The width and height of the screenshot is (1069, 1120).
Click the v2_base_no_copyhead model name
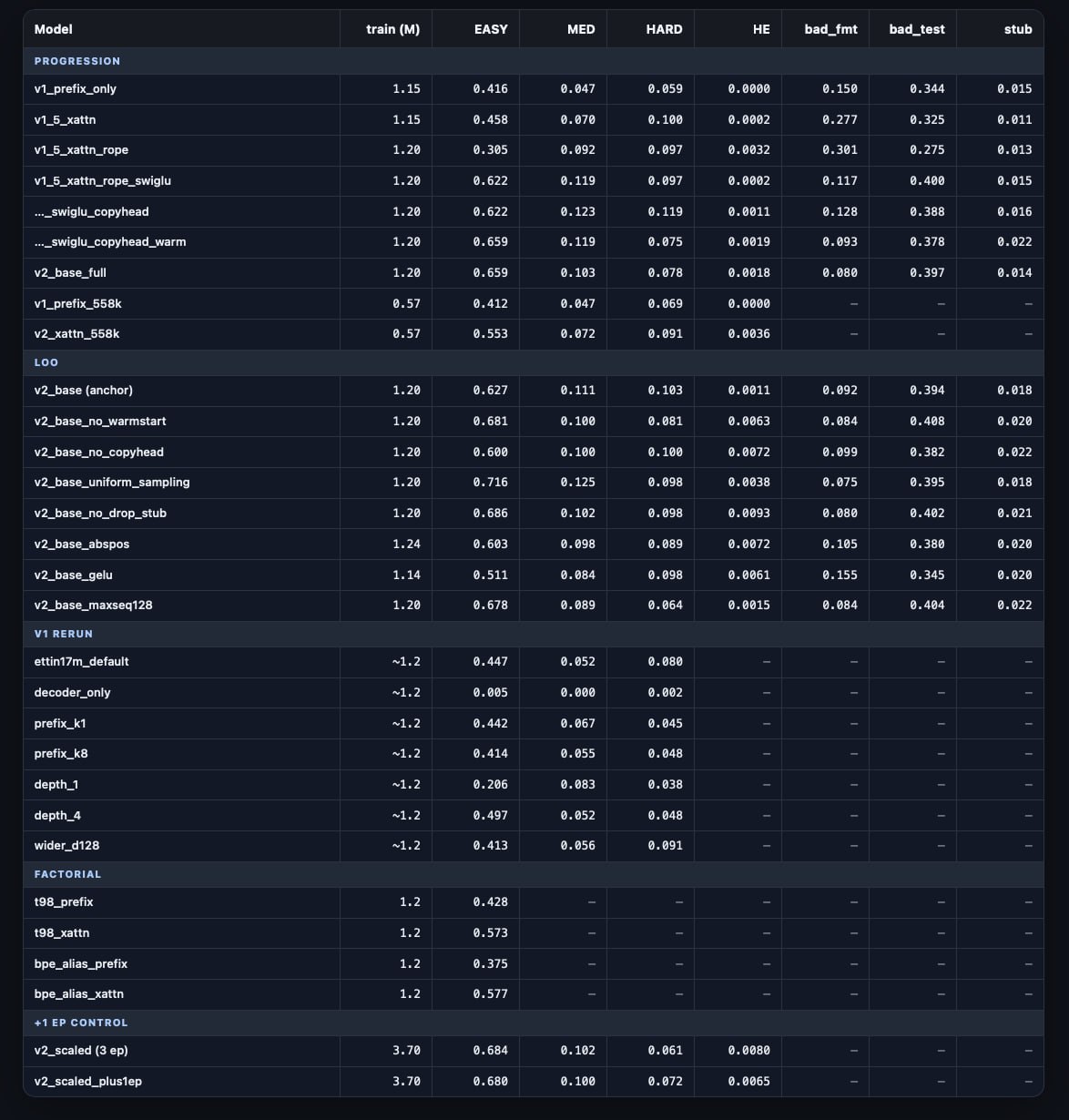[99, 452]
